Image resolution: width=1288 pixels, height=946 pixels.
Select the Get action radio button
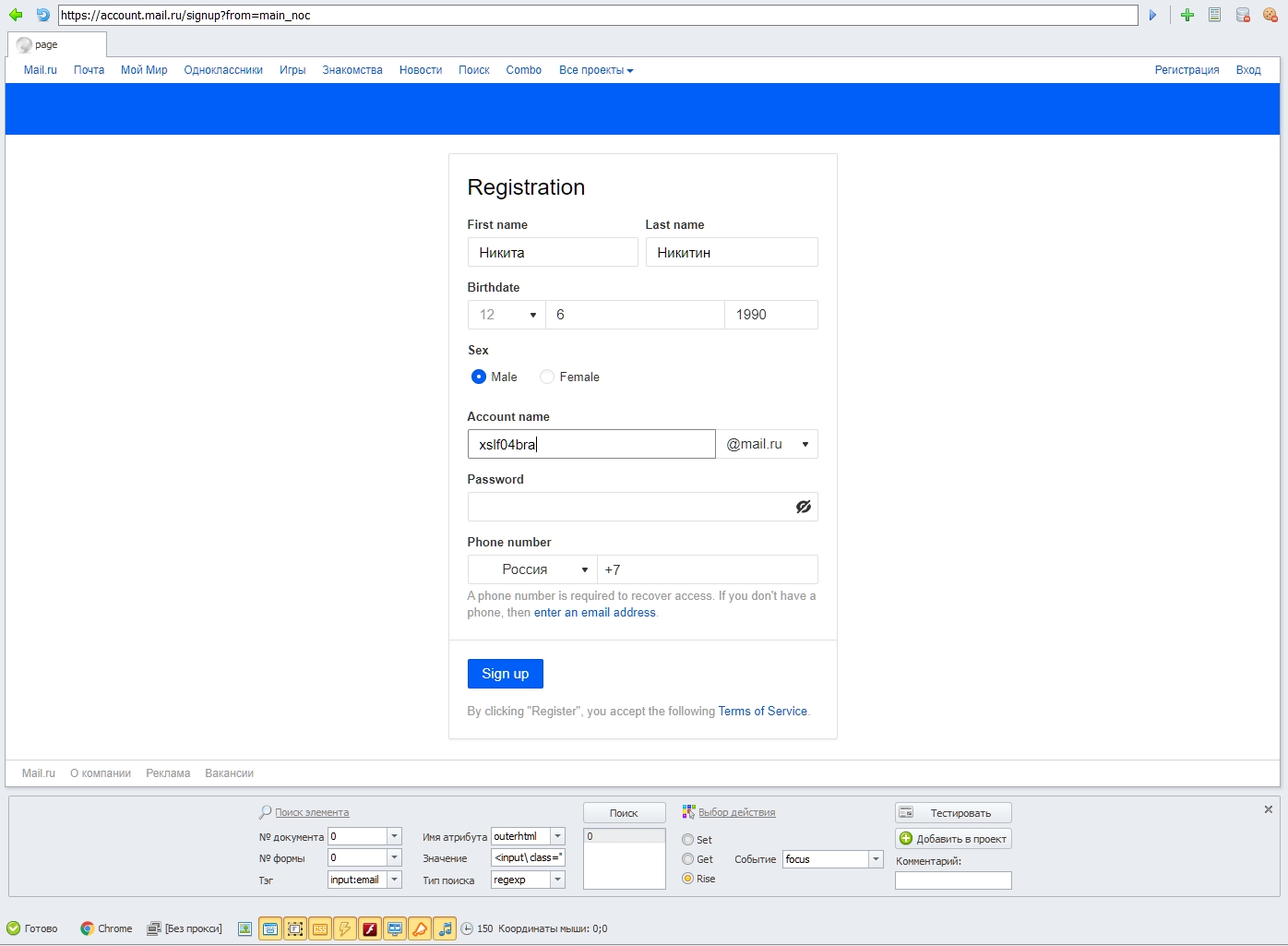[x=688, y=859]
